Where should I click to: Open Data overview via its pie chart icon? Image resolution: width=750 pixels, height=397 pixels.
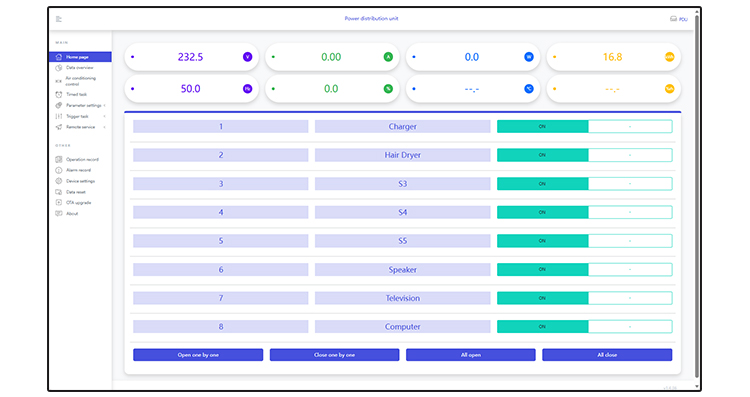click(59, 68)
